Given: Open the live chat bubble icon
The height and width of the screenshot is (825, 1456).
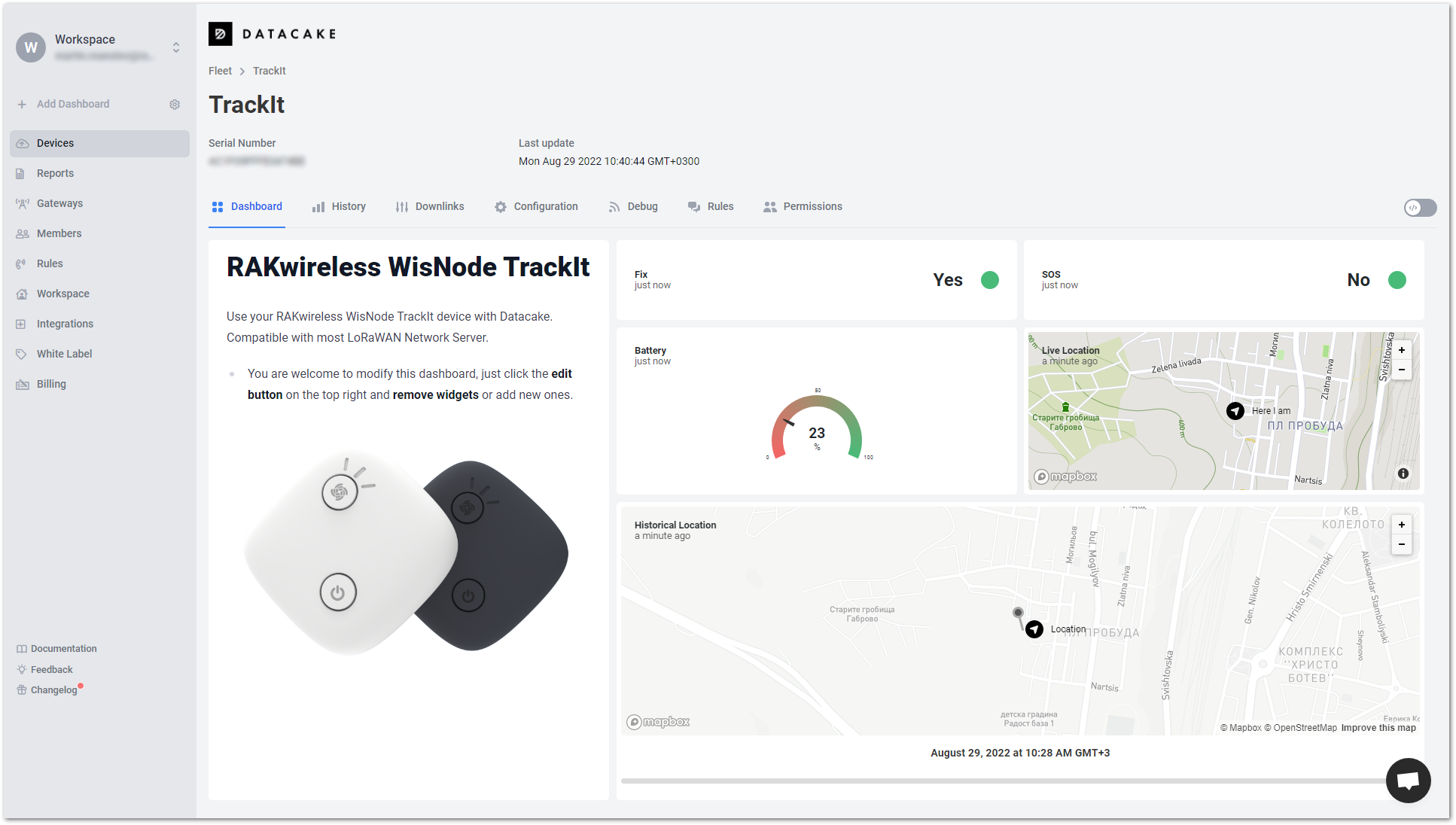Looking at the screenshot, I should coord(1408,781).
